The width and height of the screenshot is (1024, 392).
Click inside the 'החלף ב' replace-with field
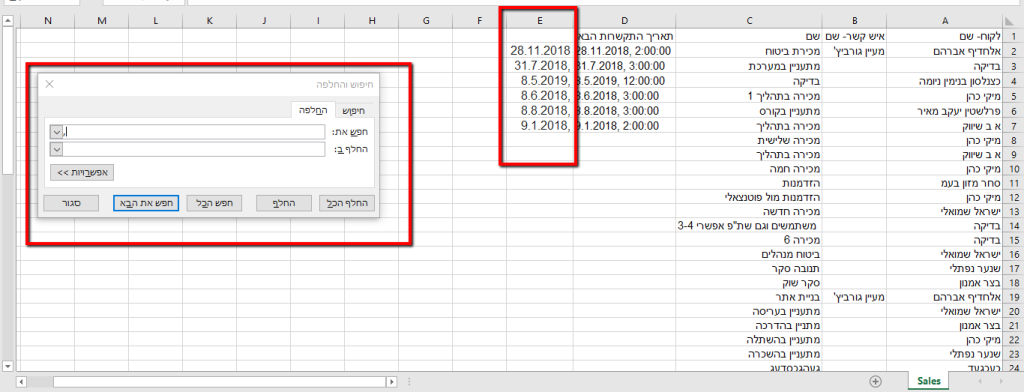194,150
